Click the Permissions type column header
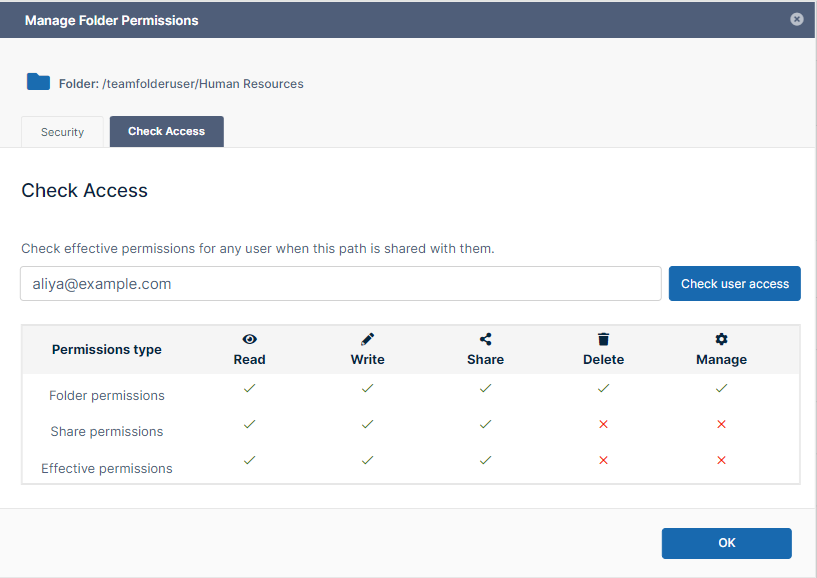Screen dimensions: 817x578 106,350
